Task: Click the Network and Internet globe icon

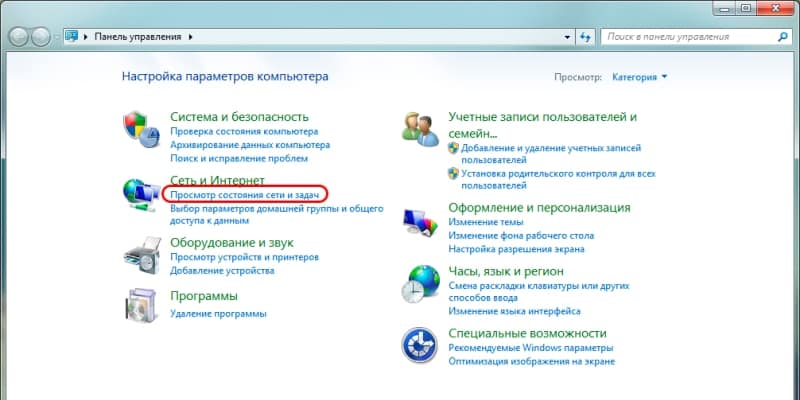Action: 141,195
